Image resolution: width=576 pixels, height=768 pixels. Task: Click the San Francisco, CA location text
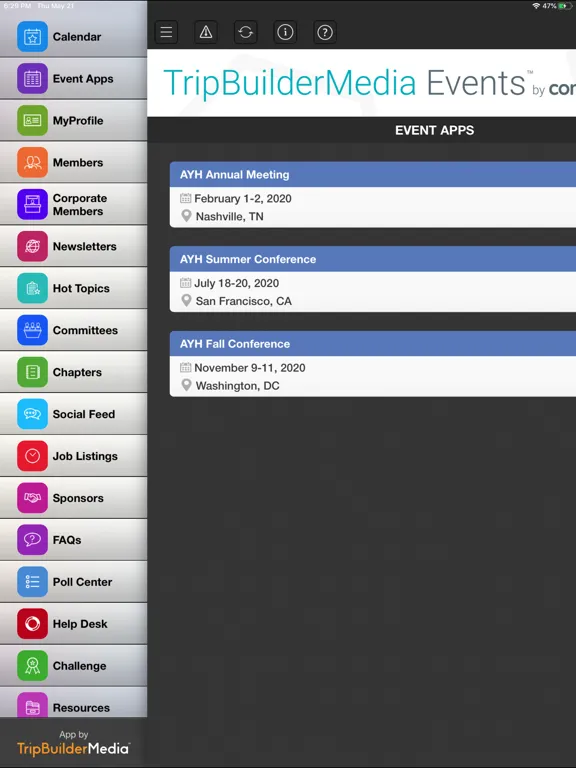243,301
